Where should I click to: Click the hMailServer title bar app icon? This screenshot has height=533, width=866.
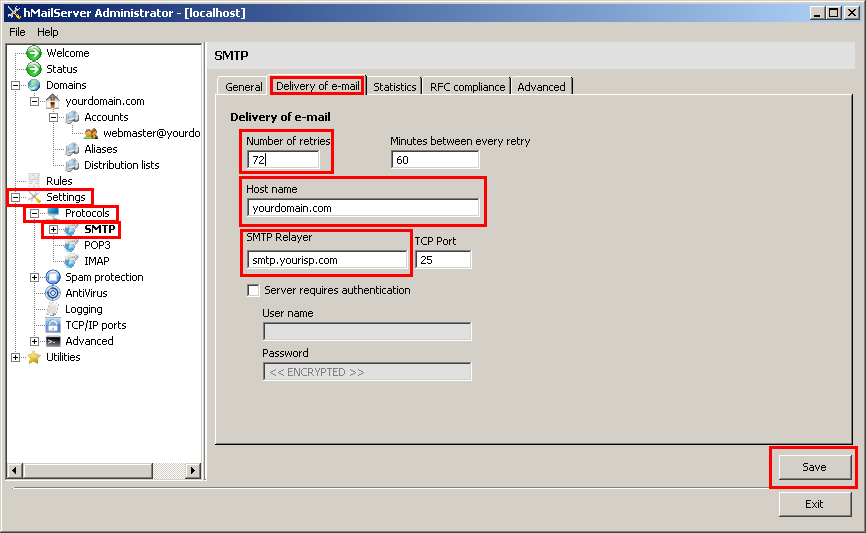14,12
